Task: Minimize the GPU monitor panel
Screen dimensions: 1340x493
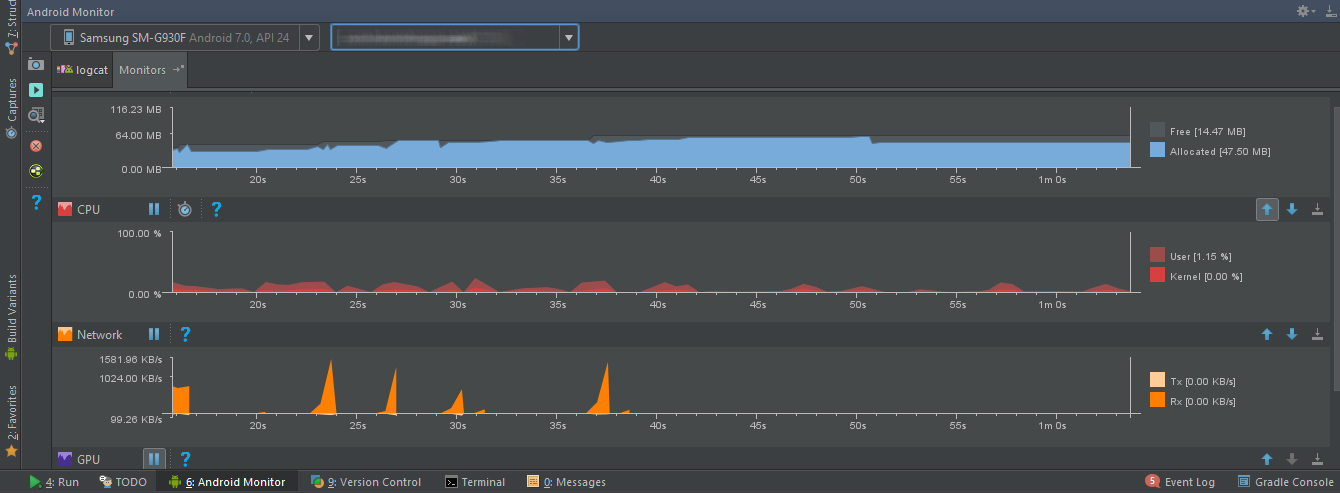Action: point(1317,459)
